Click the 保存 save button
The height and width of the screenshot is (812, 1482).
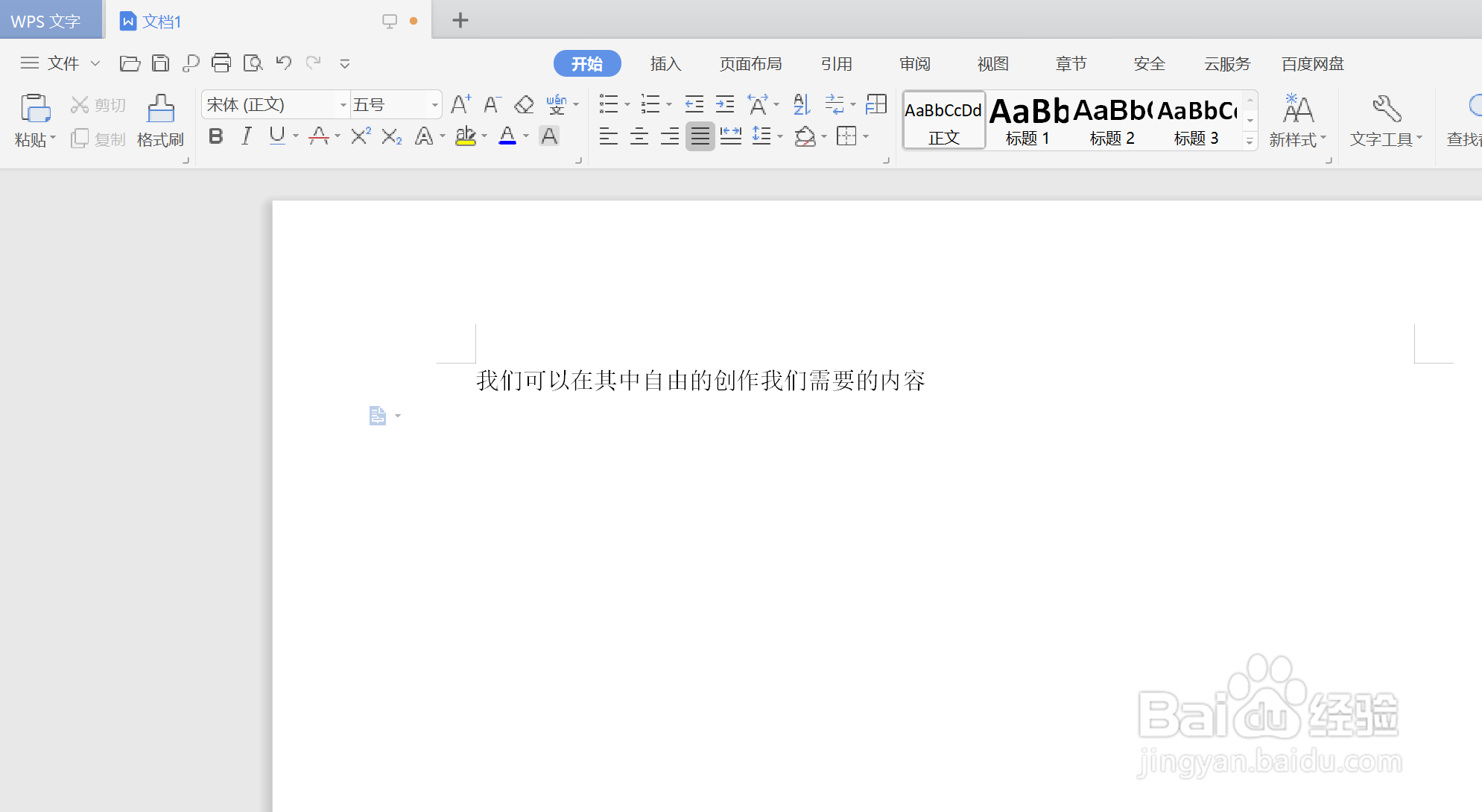(161, 63)
